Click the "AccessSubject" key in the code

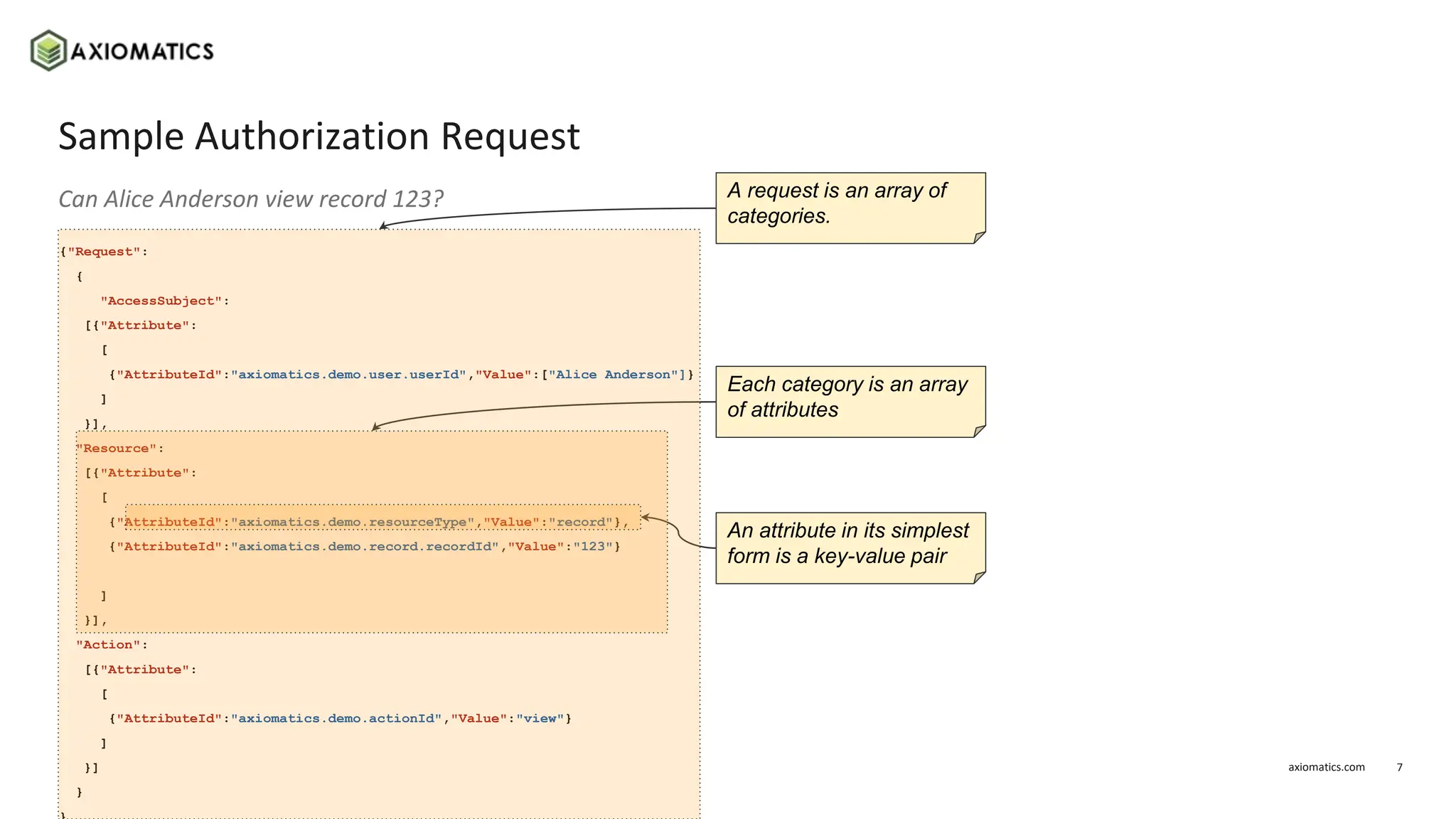pos(161,301)
